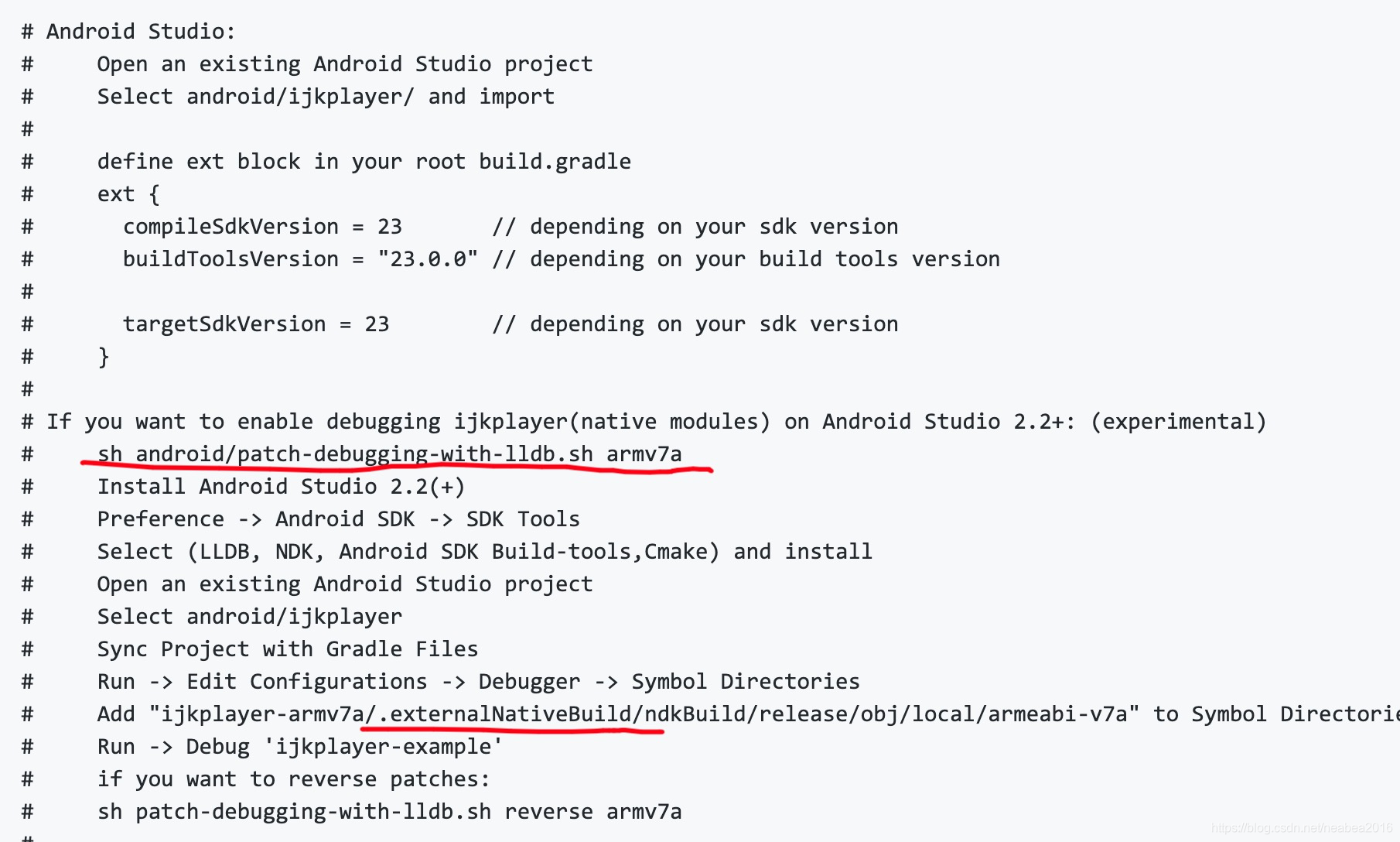The image size is (1400, 842).
Task: Click the 'Select android/ijkplayer' line without import
Action: [250, 617]
